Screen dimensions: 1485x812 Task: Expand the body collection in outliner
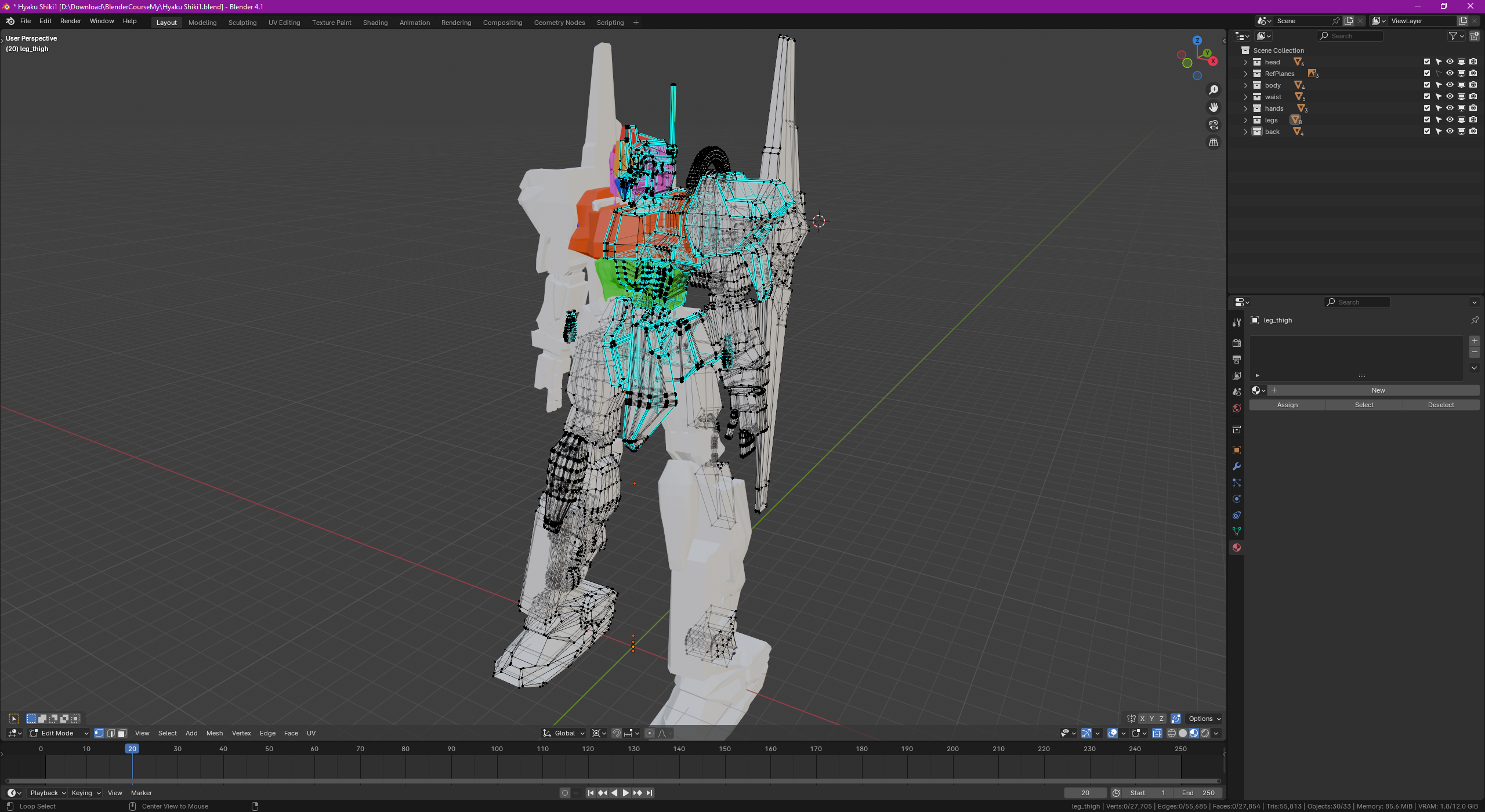point(1245,85)
